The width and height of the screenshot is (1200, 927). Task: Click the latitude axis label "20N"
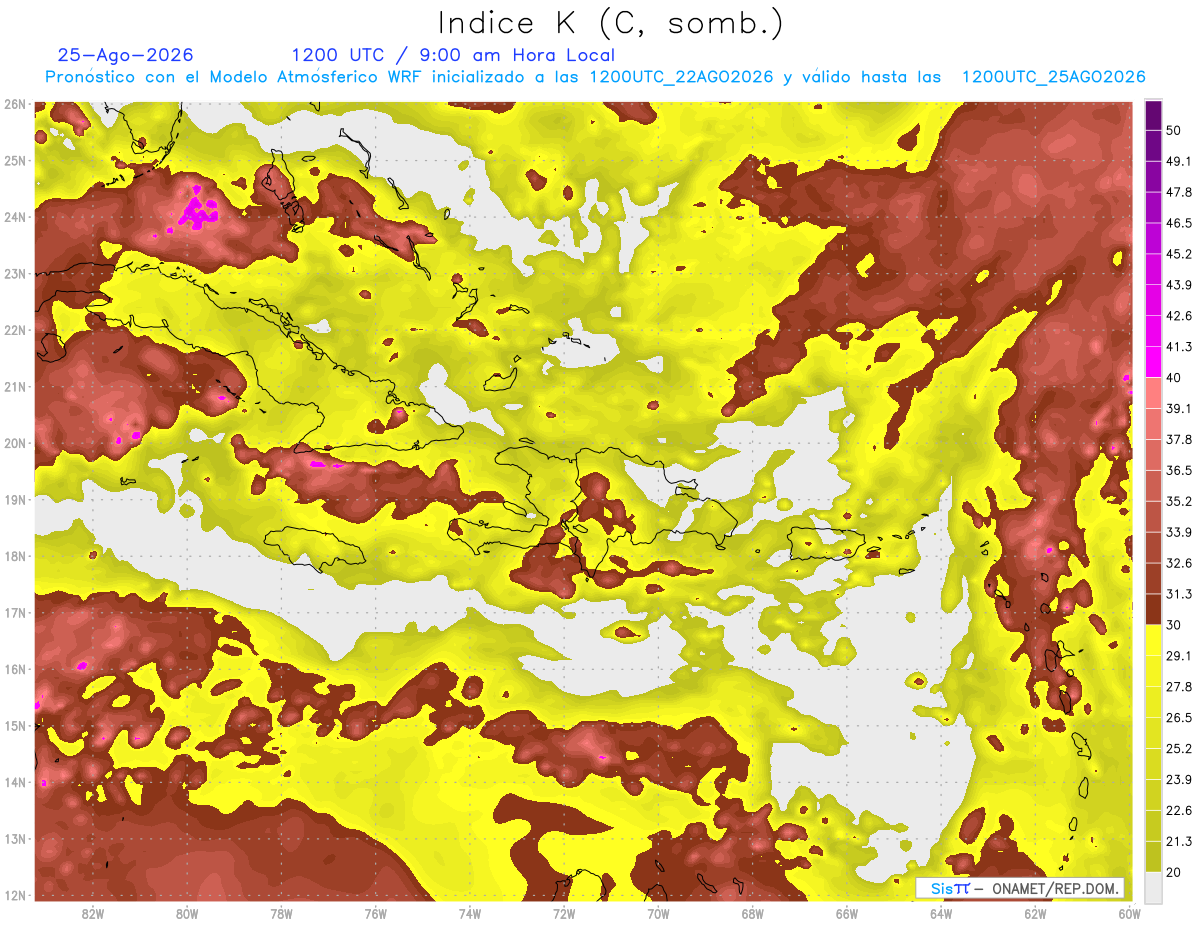pos(15,443)
